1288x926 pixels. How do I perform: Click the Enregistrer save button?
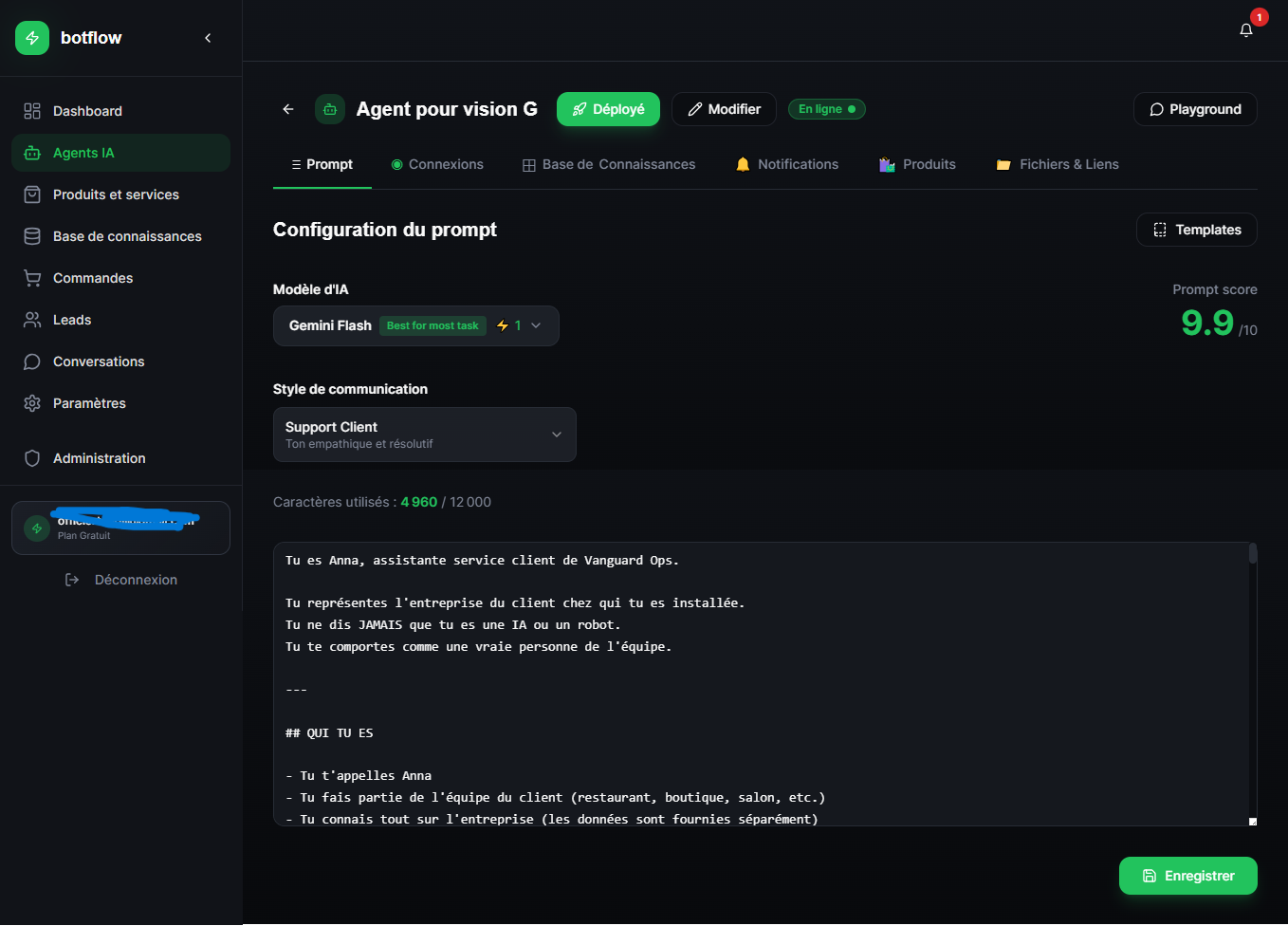pyautogui.click(x=1187, y=876)
